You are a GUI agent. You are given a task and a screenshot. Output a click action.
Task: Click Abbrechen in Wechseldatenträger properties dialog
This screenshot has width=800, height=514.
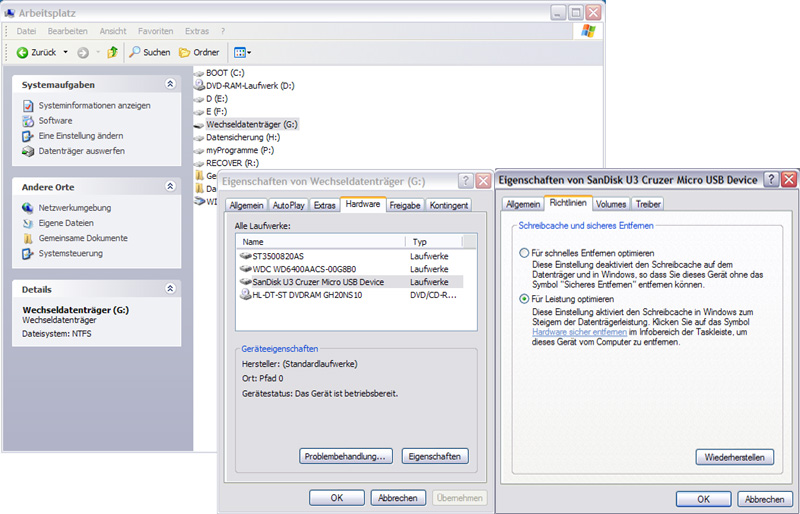click(397, 498)
